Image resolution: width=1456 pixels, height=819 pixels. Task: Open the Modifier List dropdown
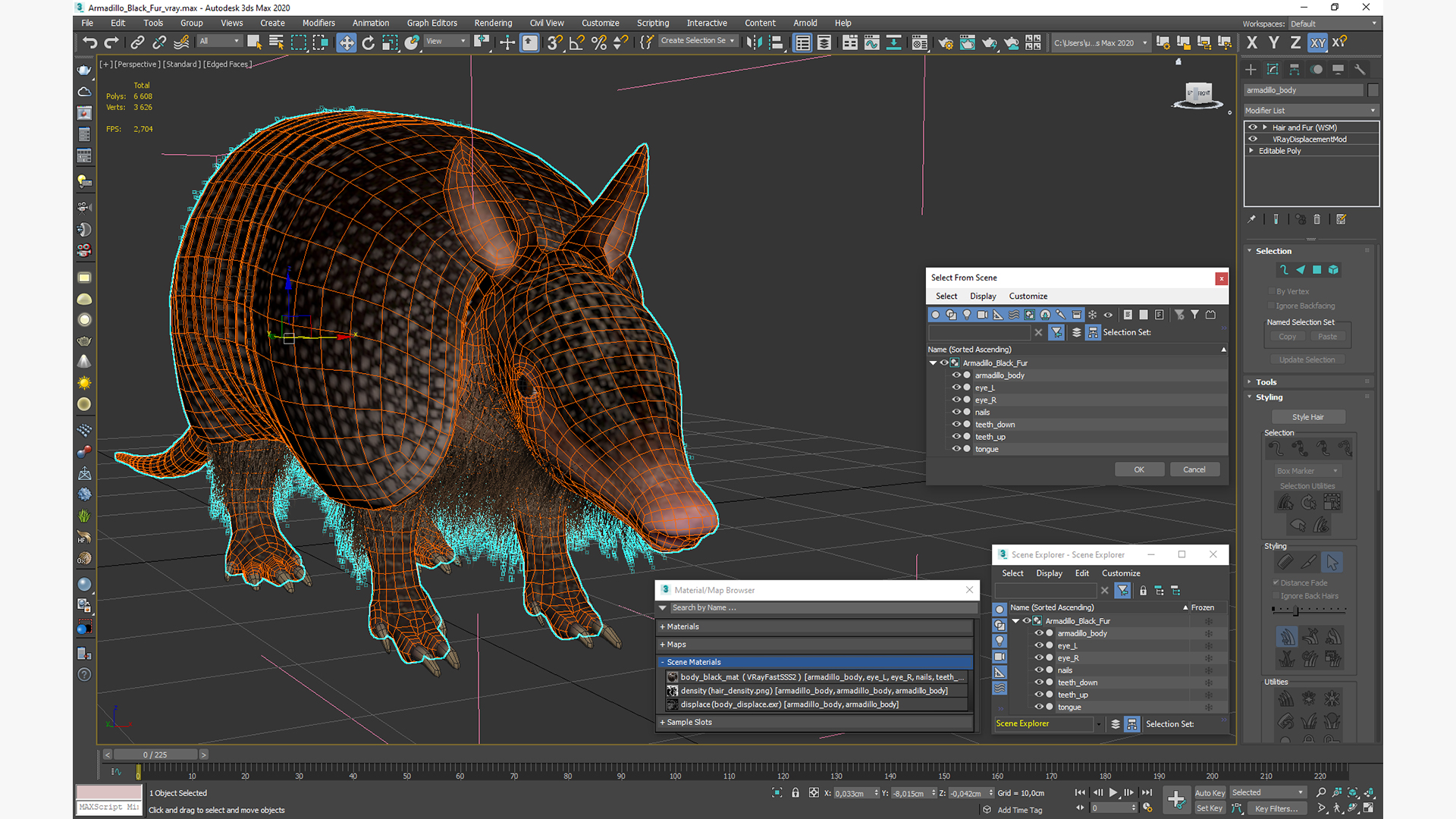click(1310, 110)
